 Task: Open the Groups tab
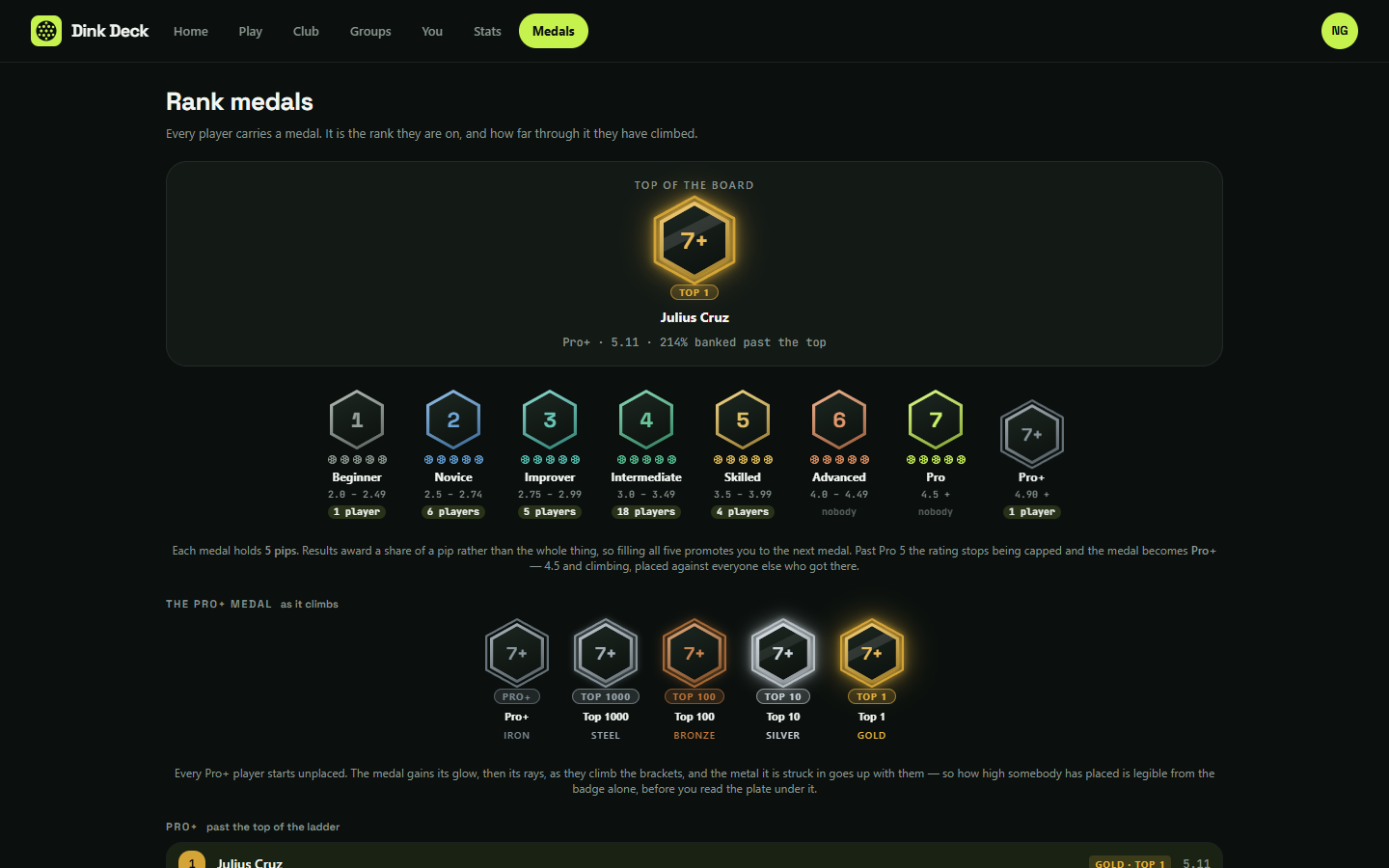(370, 31)
